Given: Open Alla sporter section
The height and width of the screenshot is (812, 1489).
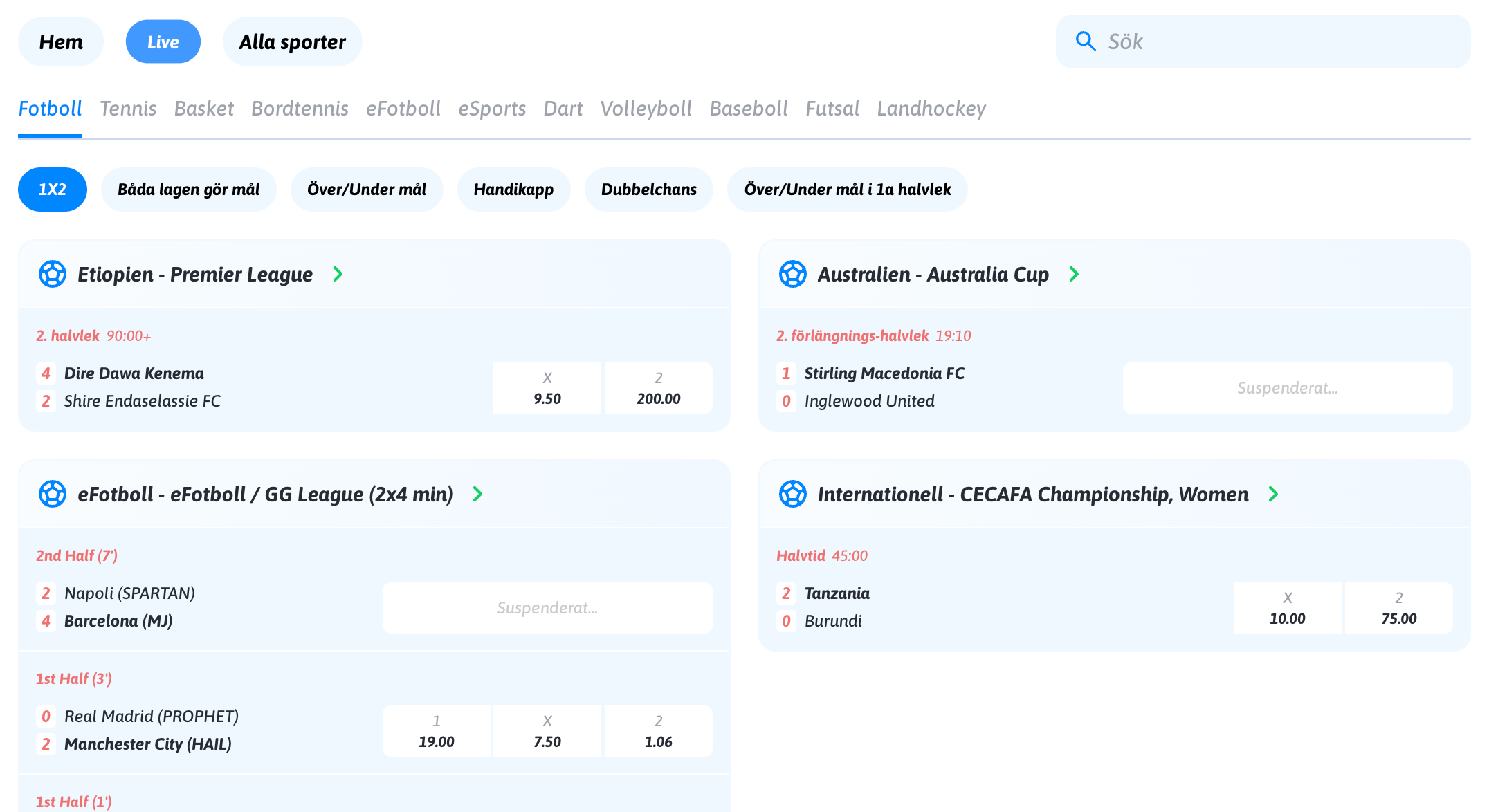Looking at the screenshot, I should click(x=292, y=42).
